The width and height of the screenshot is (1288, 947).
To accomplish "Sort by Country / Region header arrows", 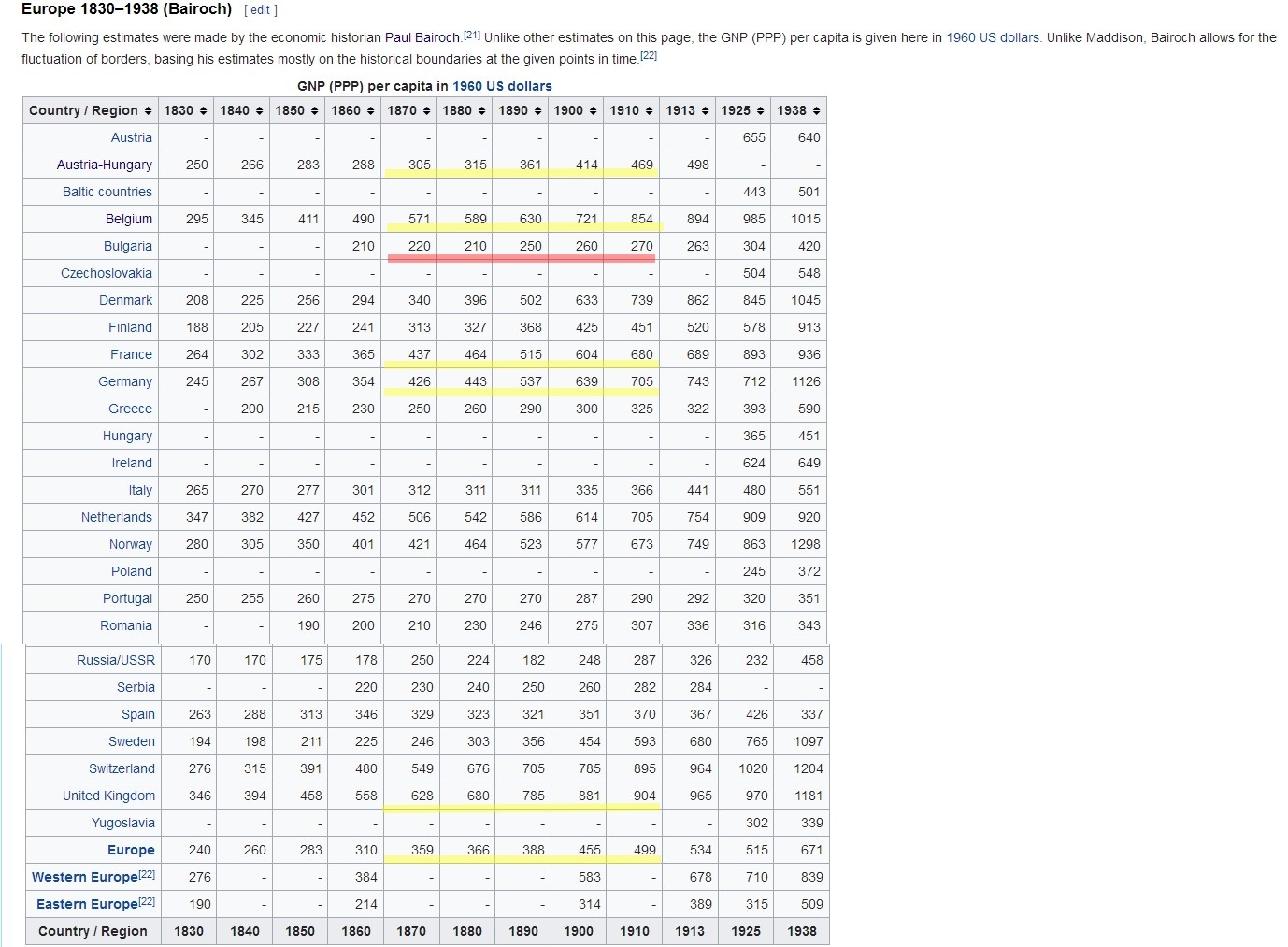I will tap(148, 110).
